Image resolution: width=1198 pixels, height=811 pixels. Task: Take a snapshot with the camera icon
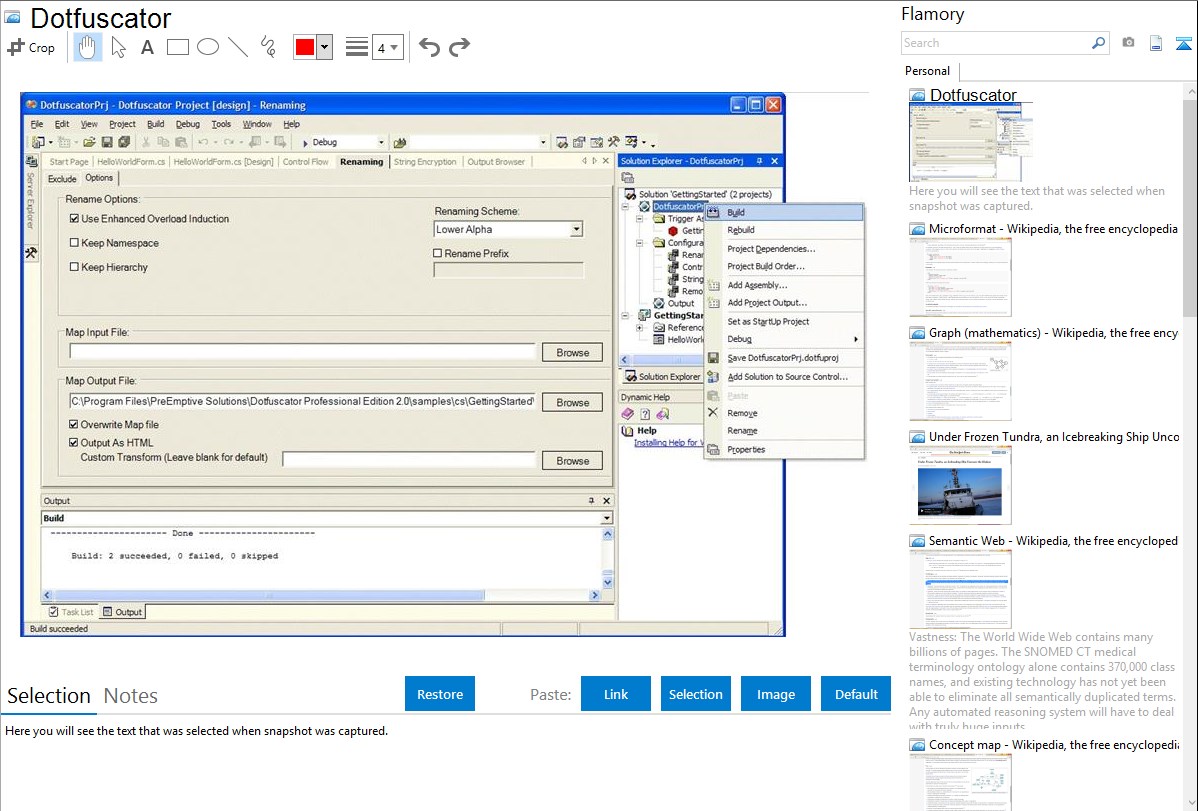tap(1128, 43)
